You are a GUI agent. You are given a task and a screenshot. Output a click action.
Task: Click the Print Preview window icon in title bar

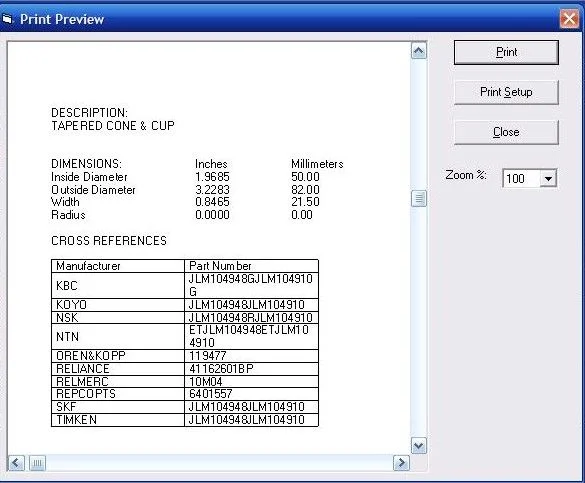pos(7,19)
